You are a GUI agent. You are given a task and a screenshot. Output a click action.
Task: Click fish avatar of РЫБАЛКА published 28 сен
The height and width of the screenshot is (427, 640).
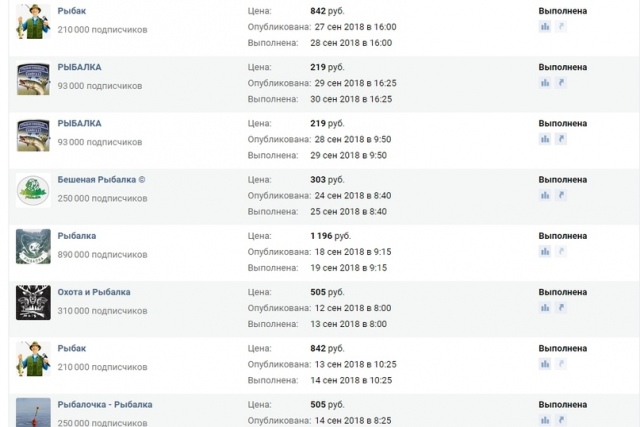(x=33, y=135)
